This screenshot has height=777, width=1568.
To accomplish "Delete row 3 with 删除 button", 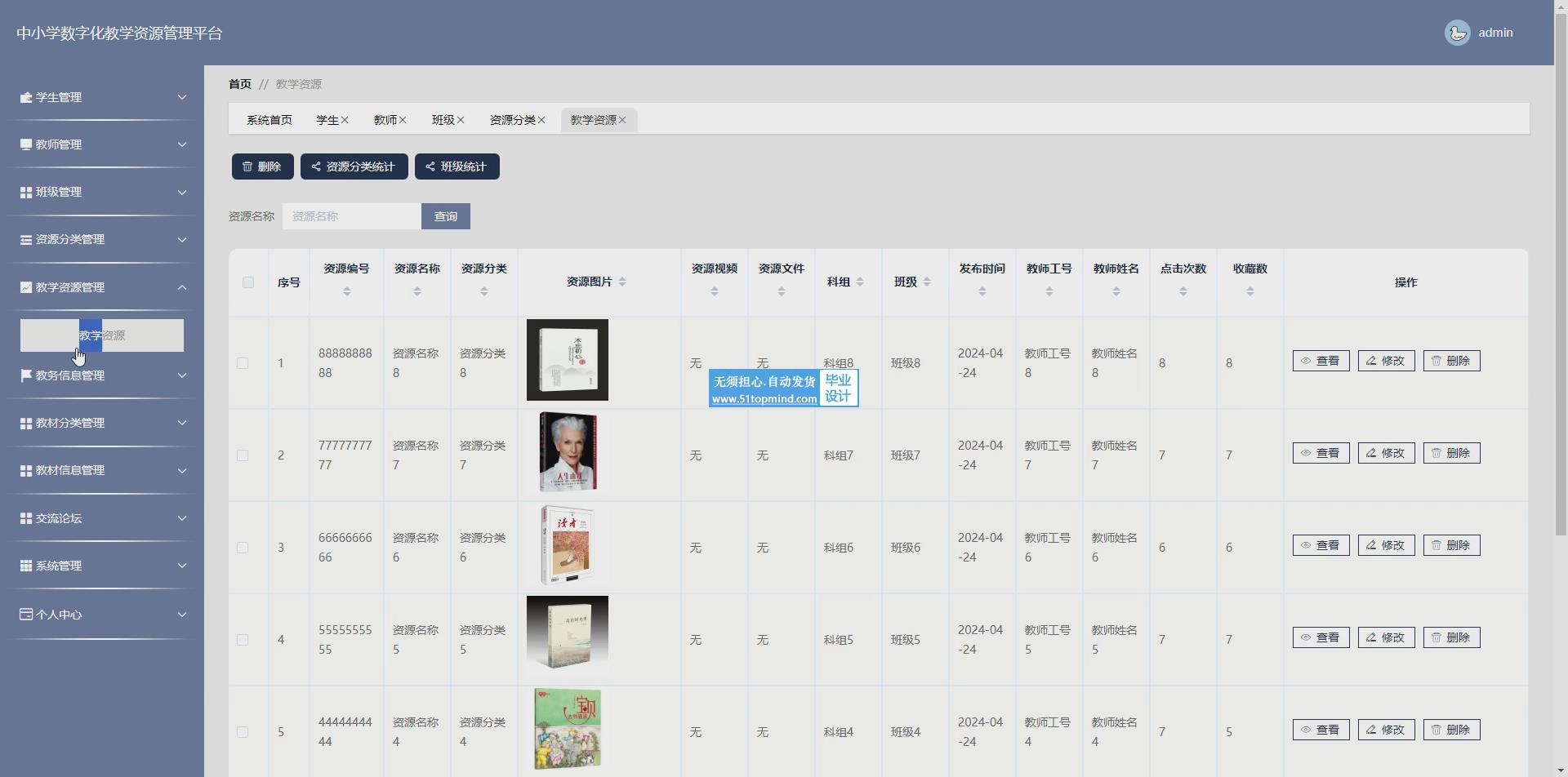I will 1452,545.
